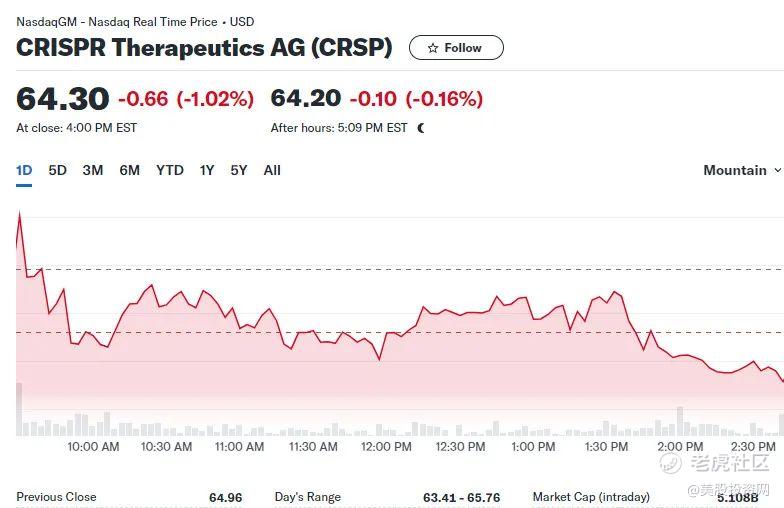Screen dimensions: 784x508
Task: Click the 12:00 PM time axis label
Action: point(386,447)
